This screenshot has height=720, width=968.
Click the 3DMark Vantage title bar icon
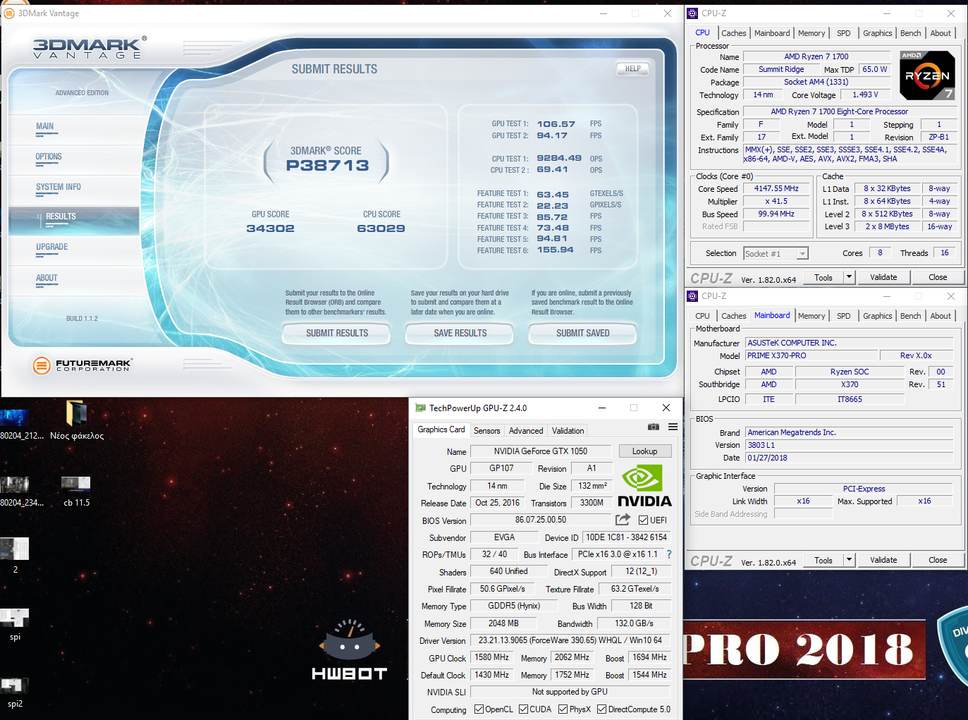9,13
